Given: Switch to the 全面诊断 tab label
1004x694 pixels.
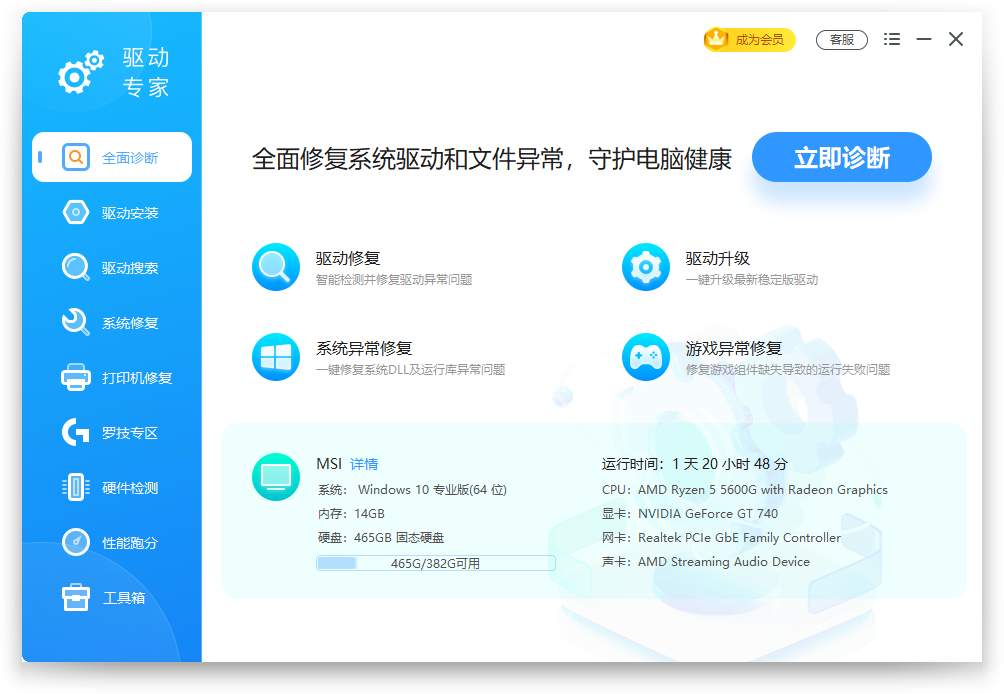Looking at the screenshot, I should point(130,157).
